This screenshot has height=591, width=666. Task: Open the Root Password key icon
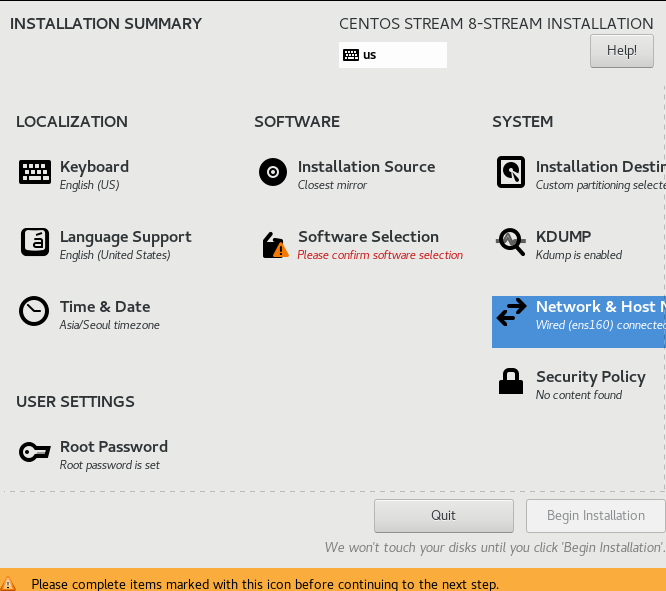point(34,452)
